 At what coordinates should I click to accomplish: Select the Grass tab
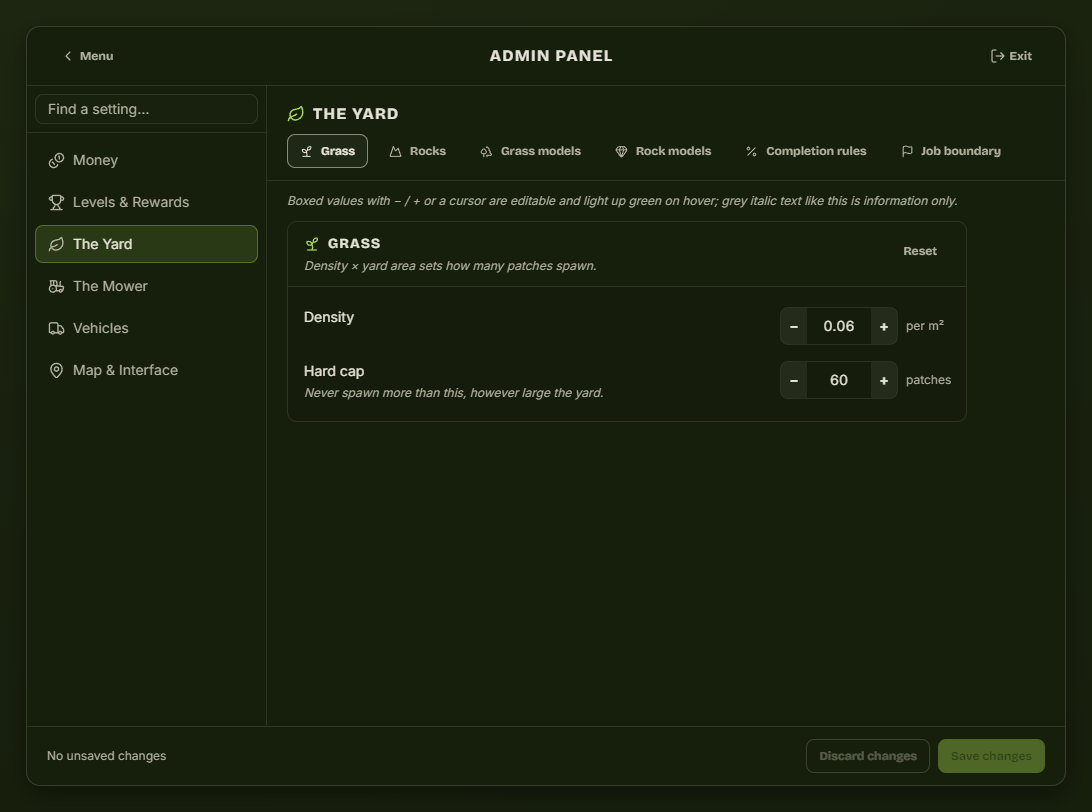point(327,151)
